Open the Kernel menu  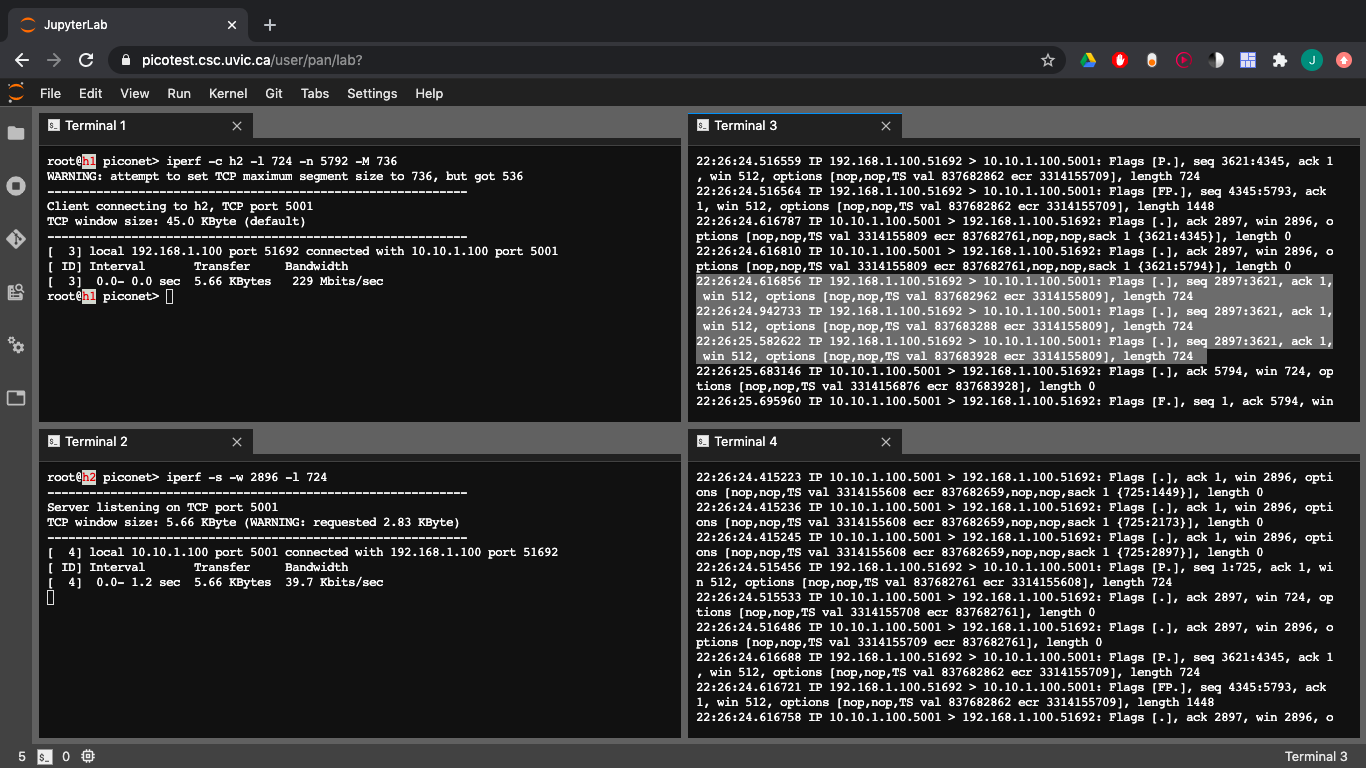(x=228, y=93)
